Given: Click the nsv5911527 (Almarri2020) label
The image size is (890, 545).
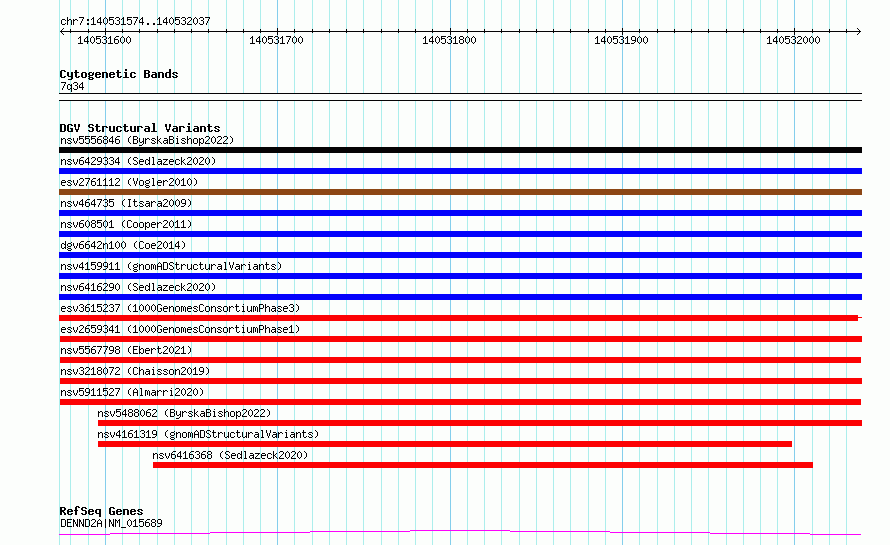Looking at the screenshot, I should click(132, 392).
